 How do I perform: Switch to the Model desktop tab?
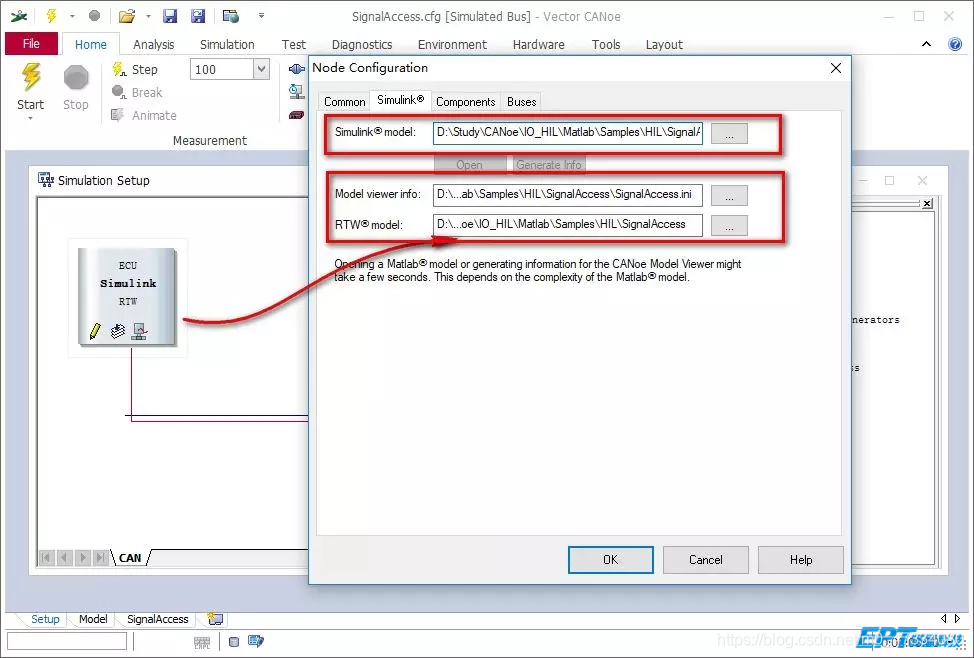coord(93,619)
